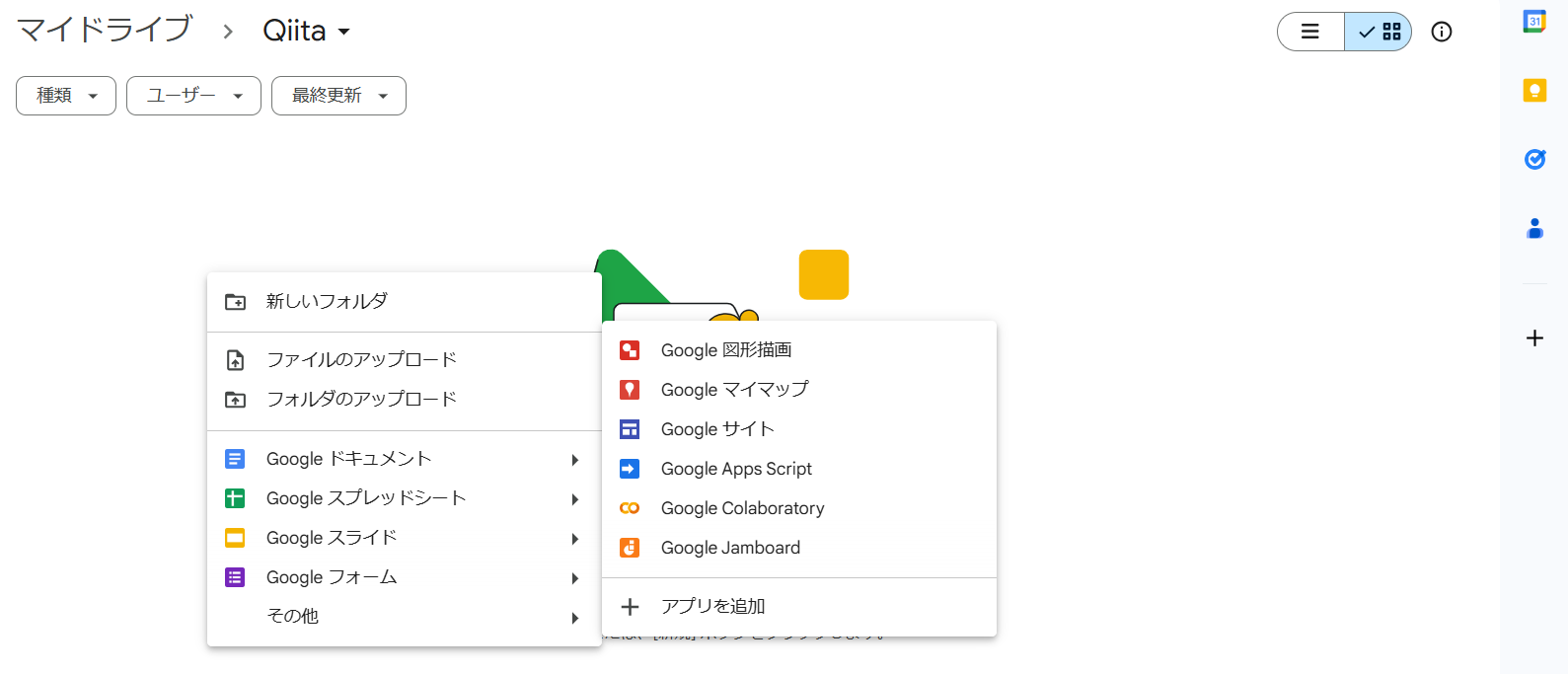The image size is (1568, 674).
Task: Click the Google My Maps pin icon
Action: coord(630,390)
